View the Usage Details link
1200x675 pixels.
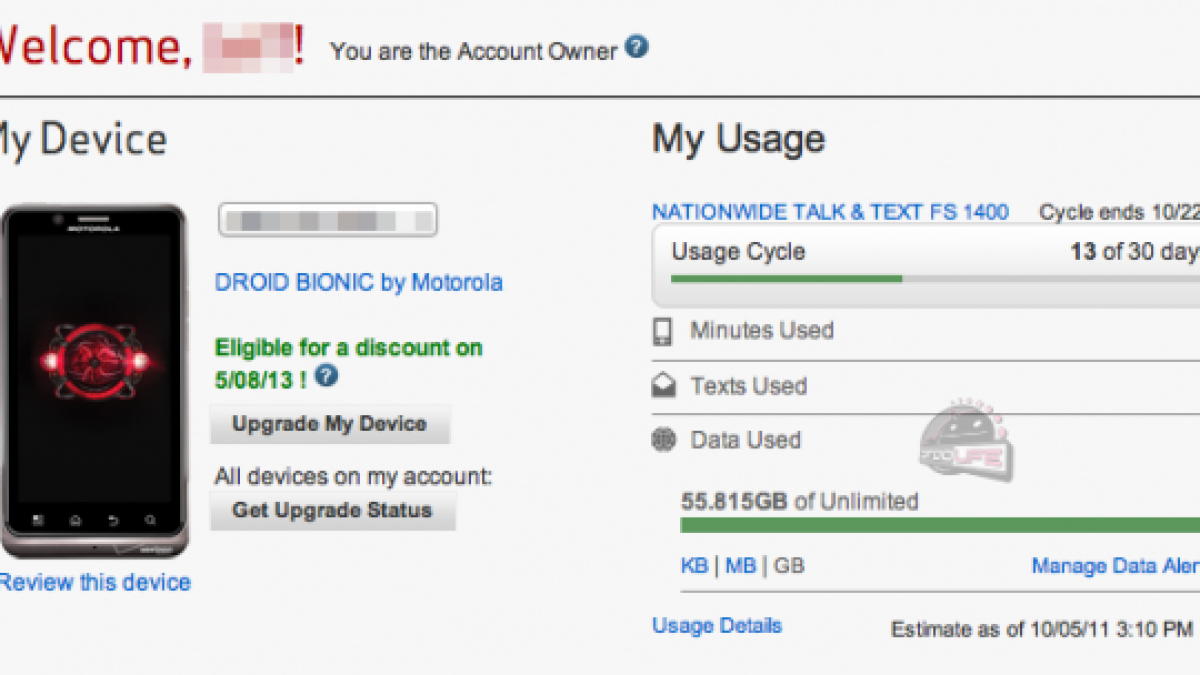tap(717, 626)
